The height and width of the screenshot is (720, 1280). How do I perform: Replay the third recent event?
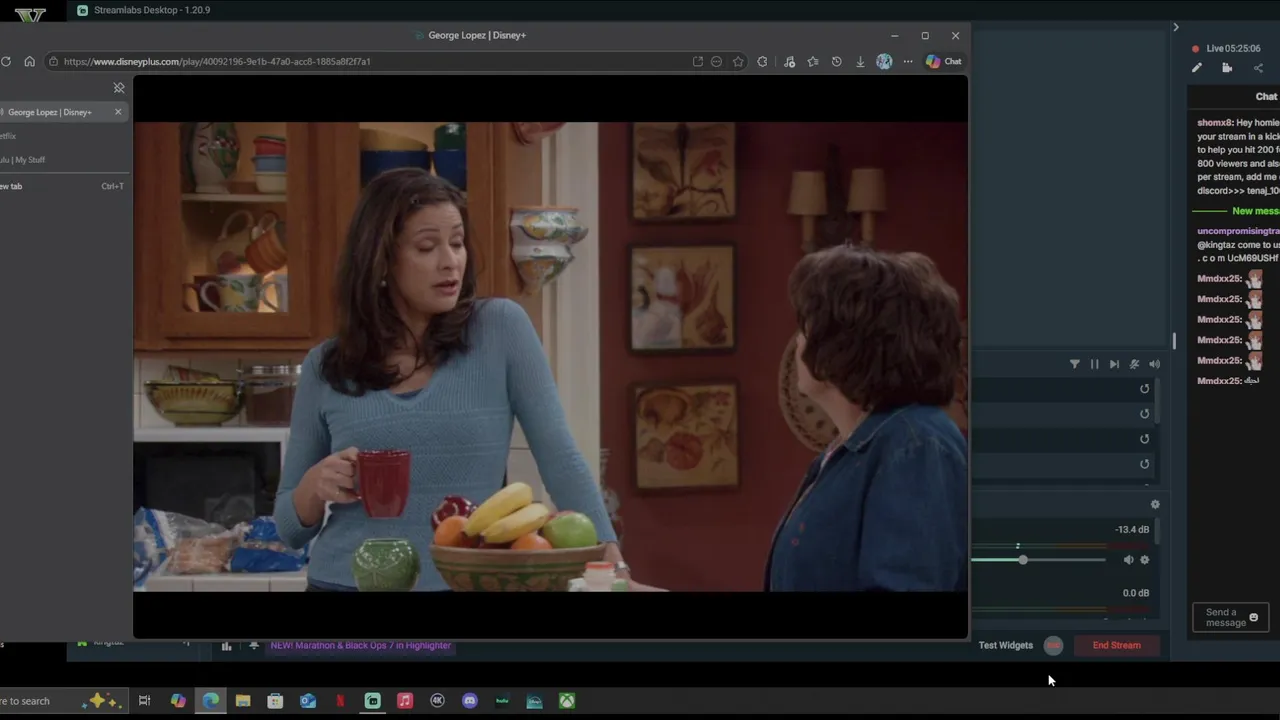click(1145, 439)
